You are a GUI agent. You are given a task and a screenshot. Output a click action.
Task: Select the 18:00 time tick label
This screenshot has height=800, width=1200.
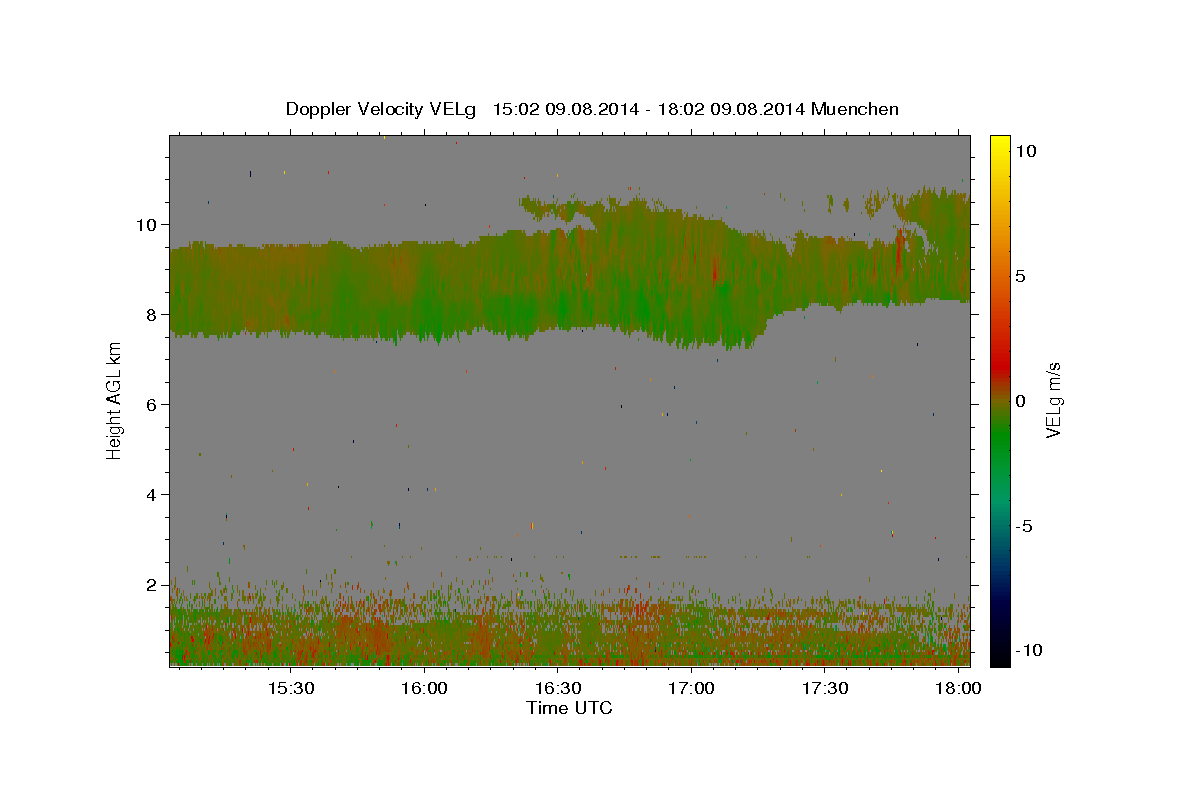point(958,688)
